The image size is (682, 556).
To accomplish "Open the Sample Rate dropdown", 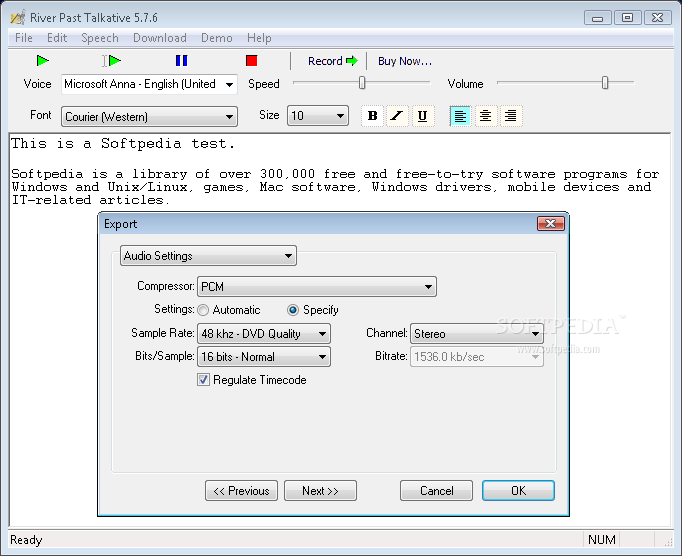I will pyautogui.click(x=264, y=334).
